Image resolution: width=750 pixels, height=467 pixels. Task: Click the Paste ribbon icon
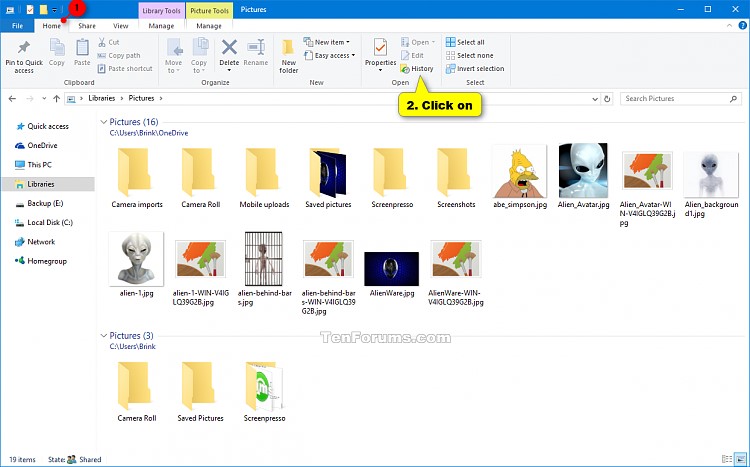82,48
